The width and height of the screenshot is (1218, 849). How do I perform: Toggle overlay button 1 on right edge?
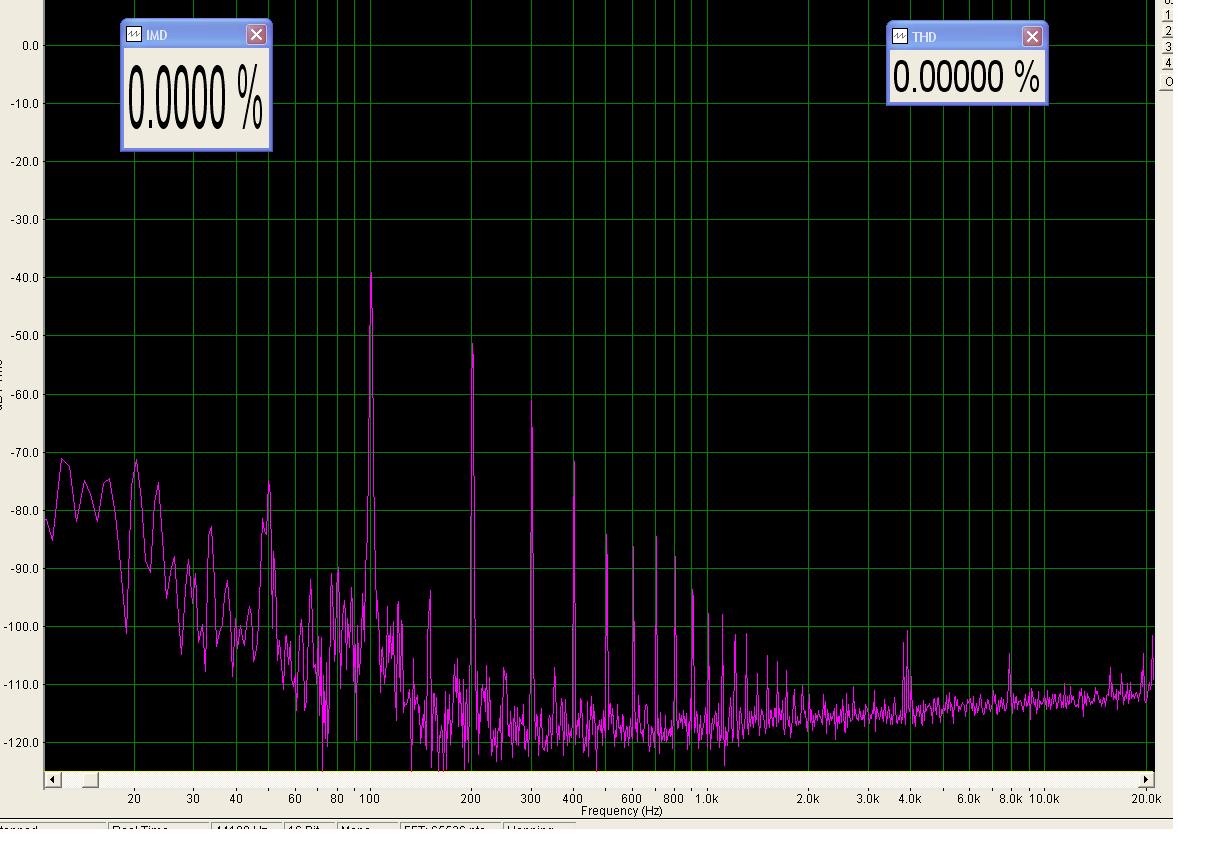[1168, 17]
